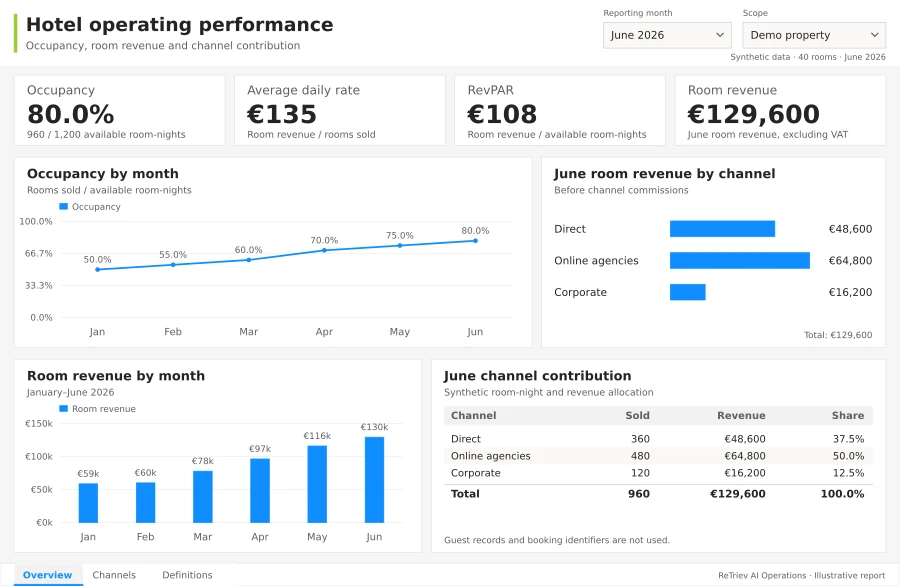Click the 360 sold cell

(640, 438)
